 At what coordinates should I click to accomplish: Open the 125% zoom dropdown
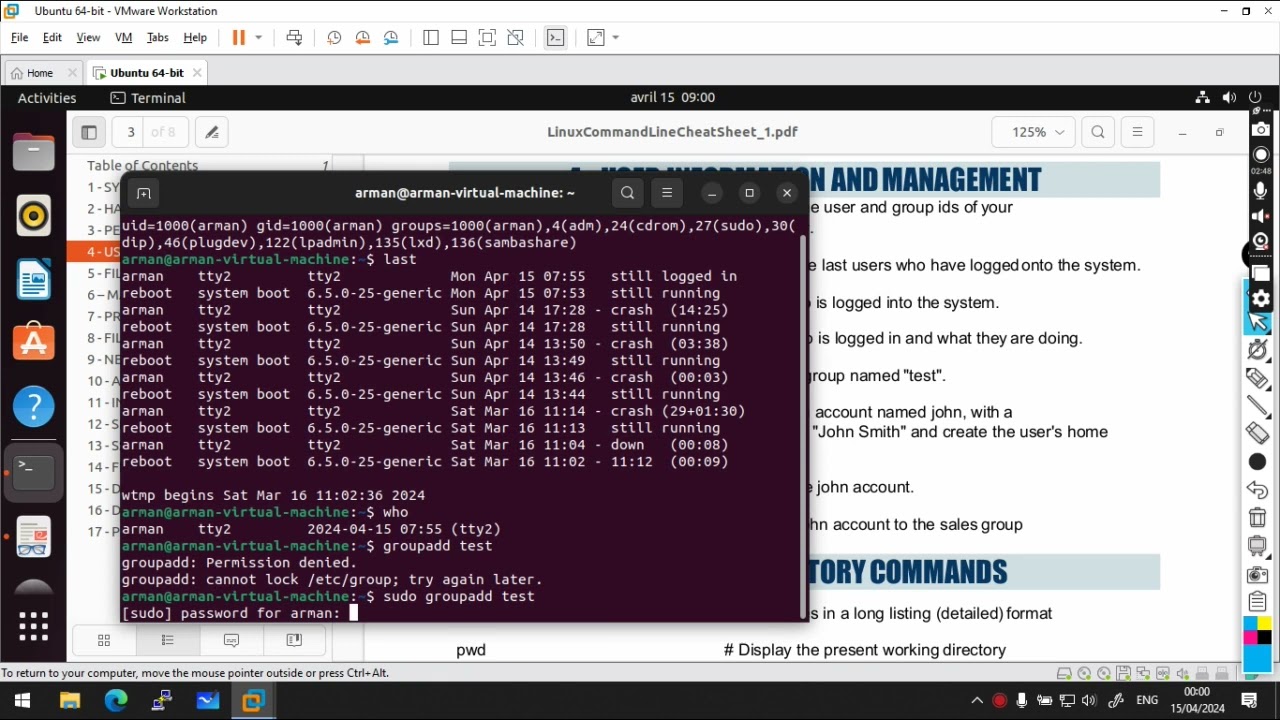click(1033, 132)
